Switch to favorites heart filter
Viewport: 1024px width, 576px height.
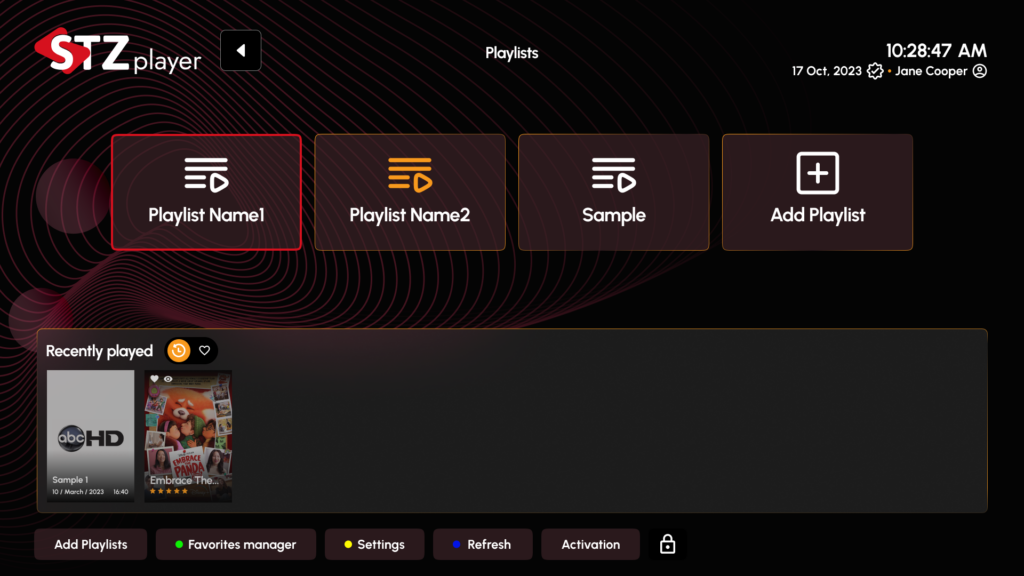[x=204, y=351]
